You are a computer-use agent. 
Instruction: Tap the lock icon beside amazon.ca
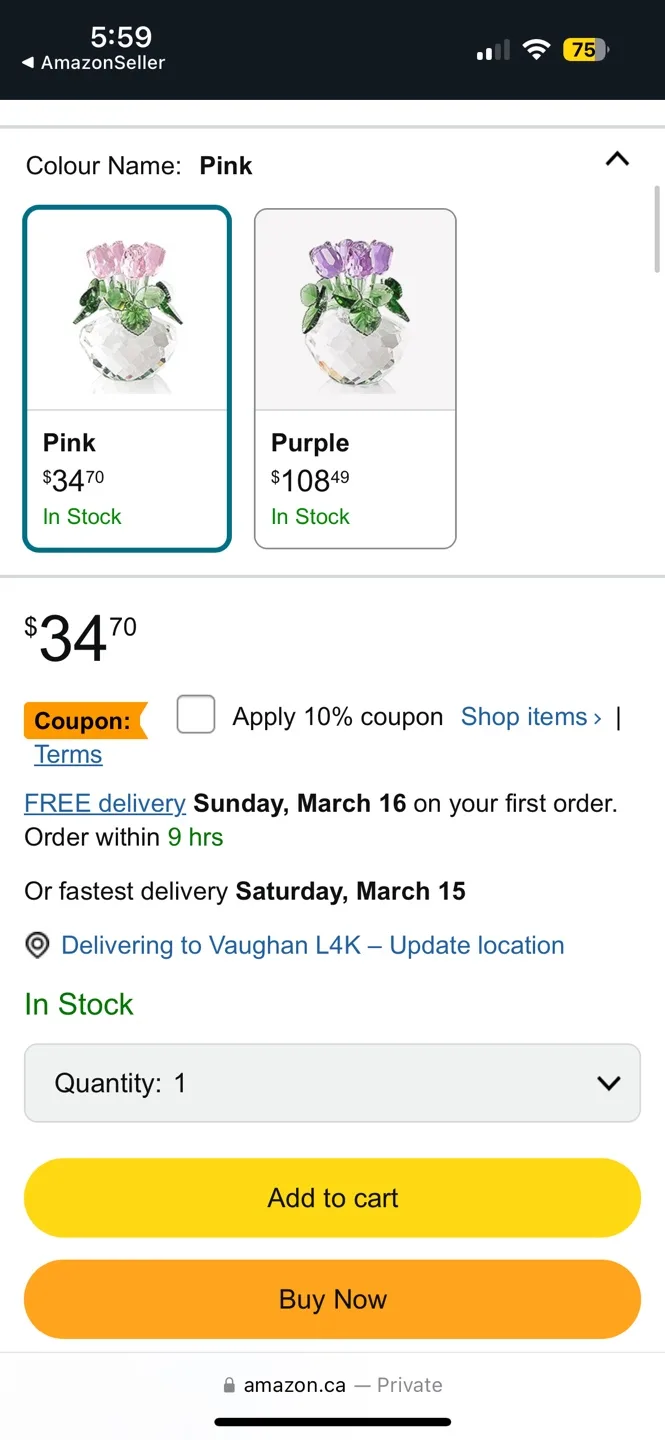(x=229, y=1385)
